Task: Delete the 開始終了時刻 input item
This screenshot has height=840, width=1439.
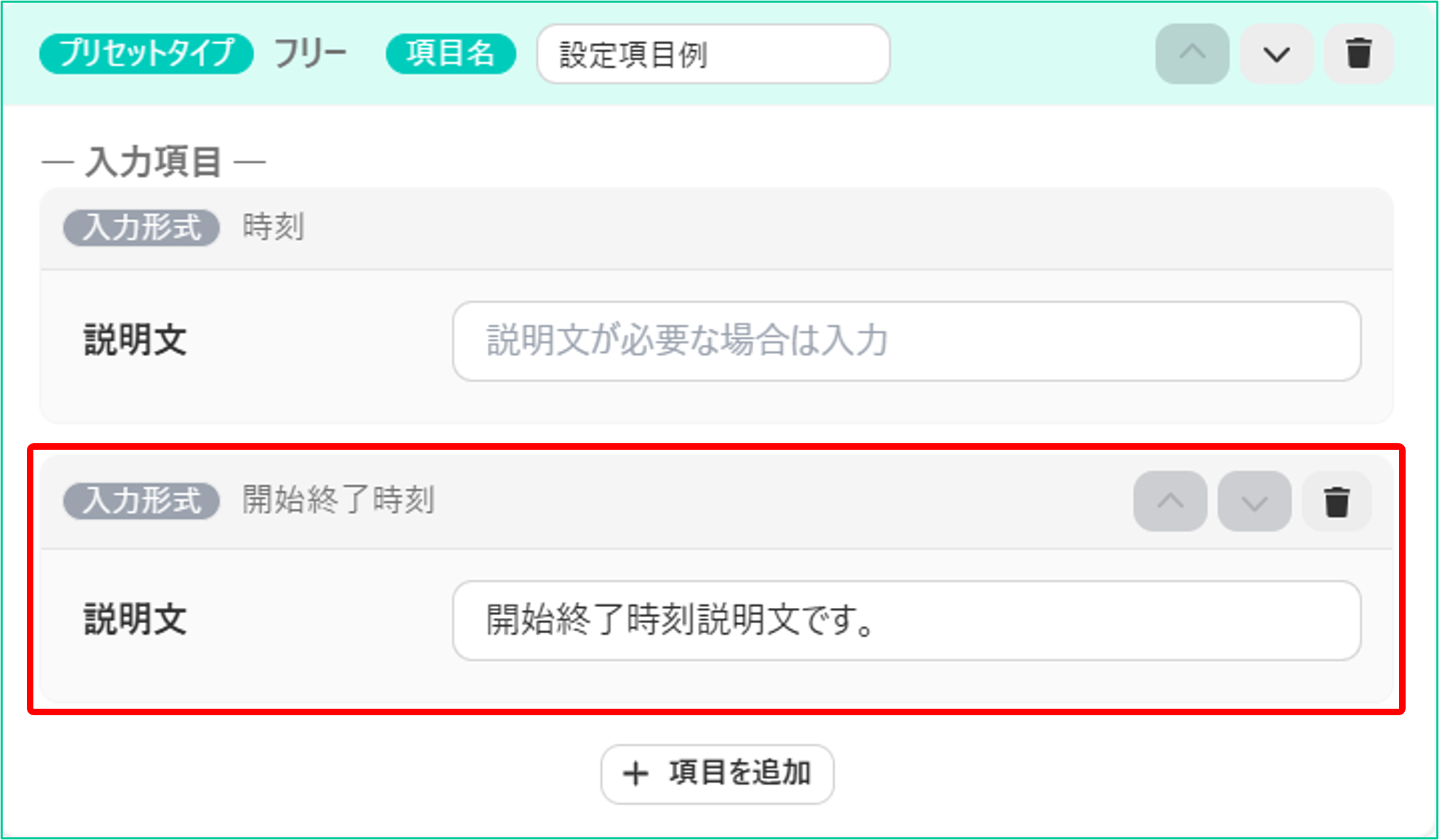Action: pos(1337,501)
